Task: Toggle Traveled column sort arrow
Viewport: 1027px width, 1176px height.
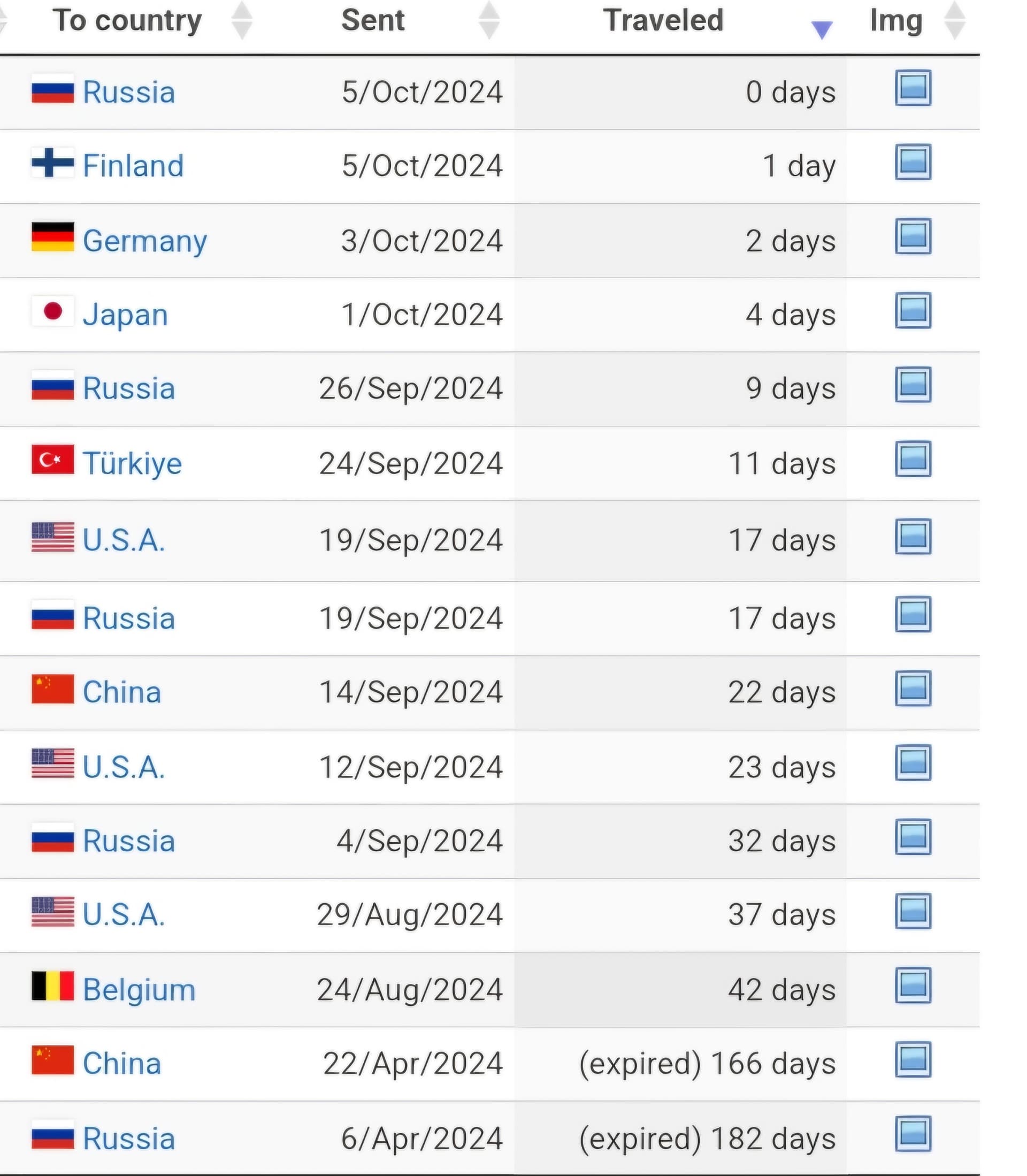Action: click(x=822, y=30)
